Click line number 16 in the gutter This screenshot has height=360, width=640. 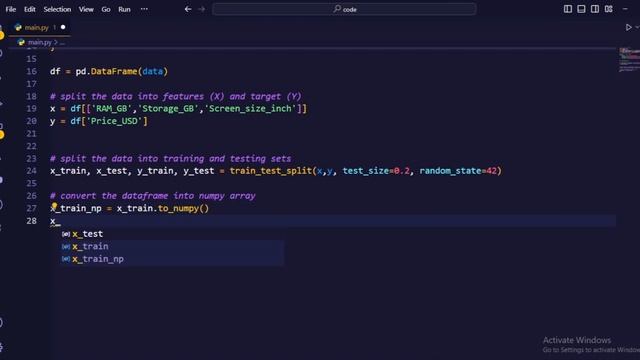(31, 71)
